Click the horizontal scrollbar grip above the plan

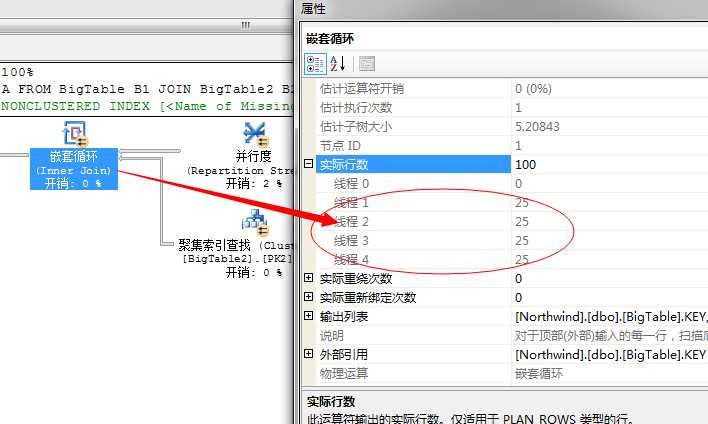pyautogui.click(x=245, y=25)
